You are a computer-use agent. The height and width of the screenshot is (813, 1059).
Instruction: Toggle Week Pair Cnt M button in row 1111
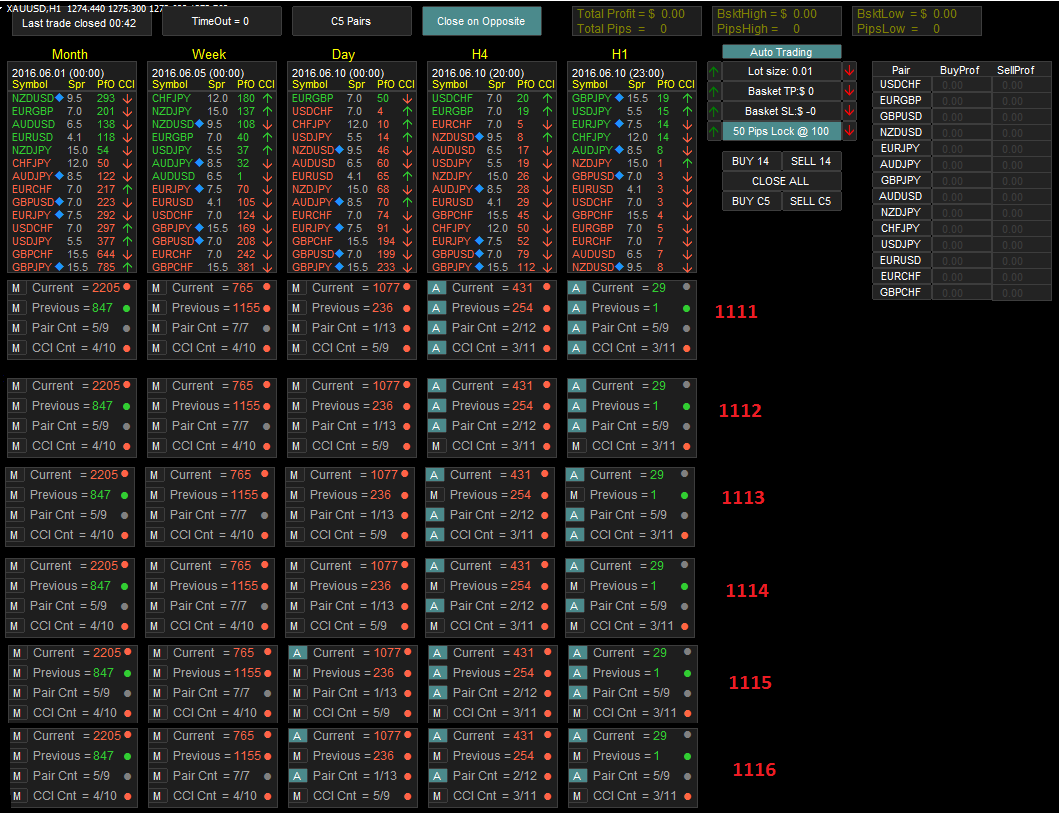[x=156, y=328]
